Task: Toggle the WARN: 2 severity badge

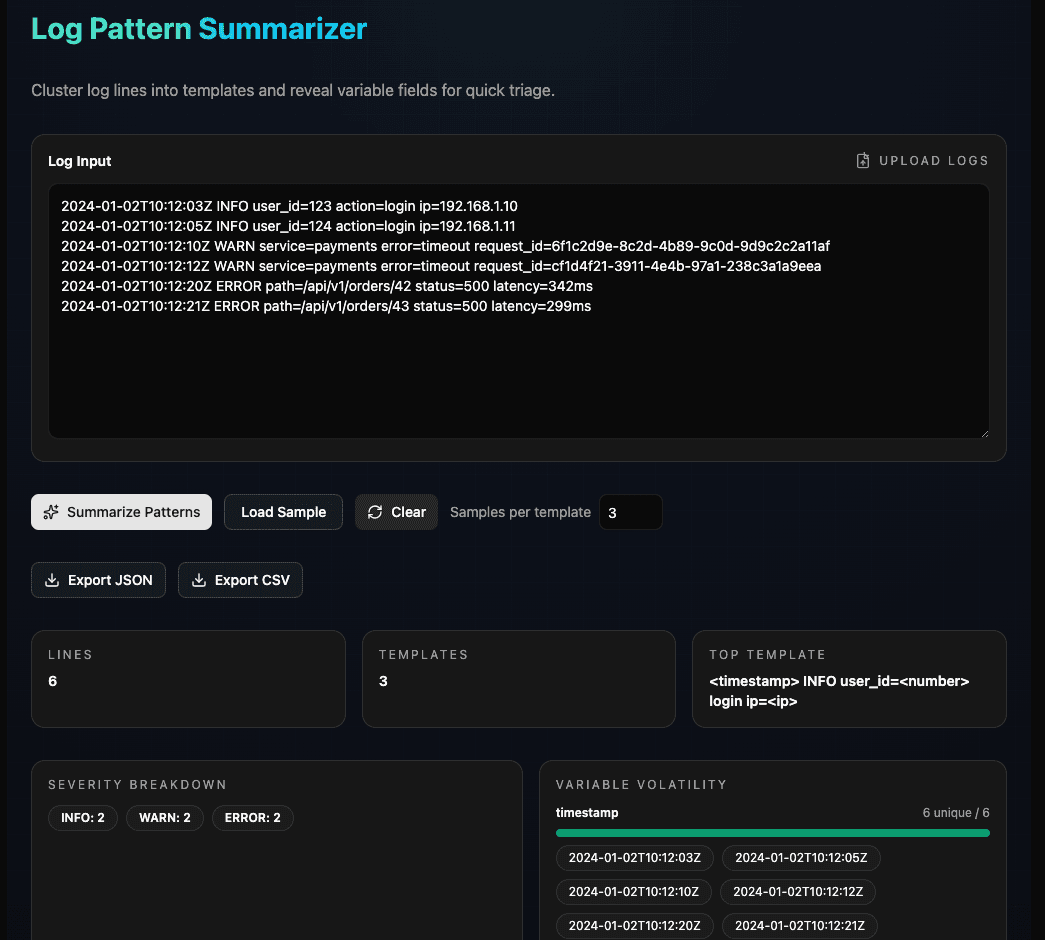Action: 164,817
